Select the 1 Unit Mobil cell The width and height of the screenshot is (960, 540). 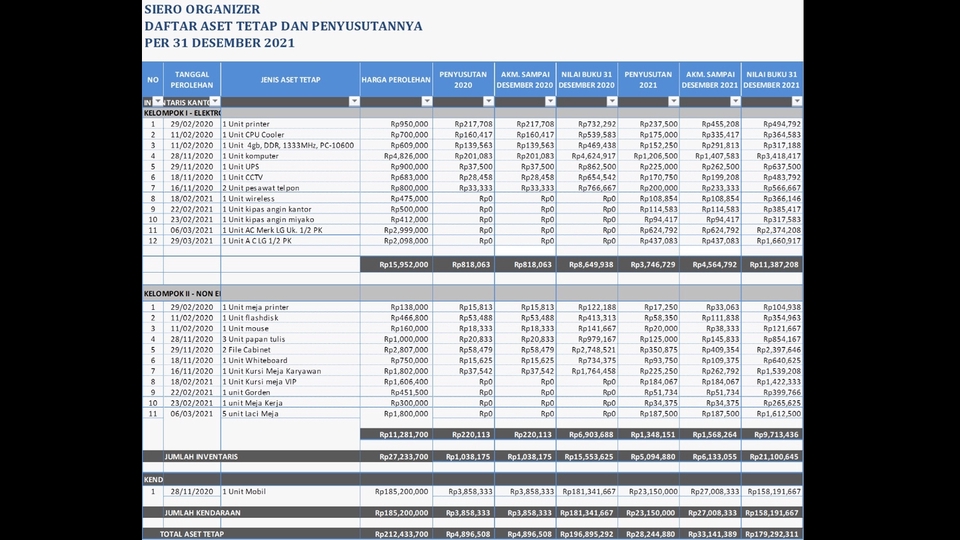click(290, 492)
